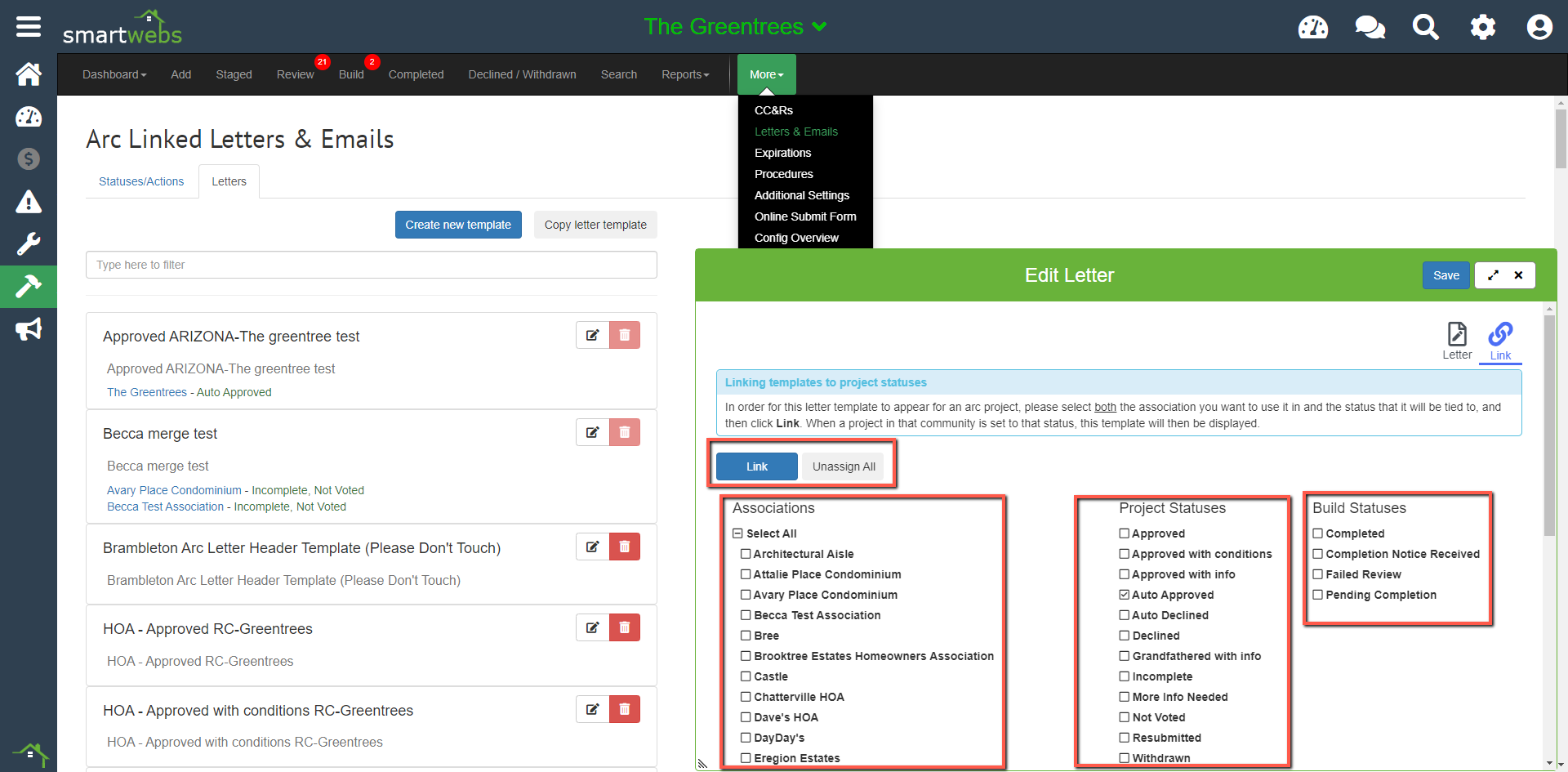This screenshot has width=1568, height=772.
Task: Click the Edit Letter panel scrollbar
Action: click(x=1549, y=425)
